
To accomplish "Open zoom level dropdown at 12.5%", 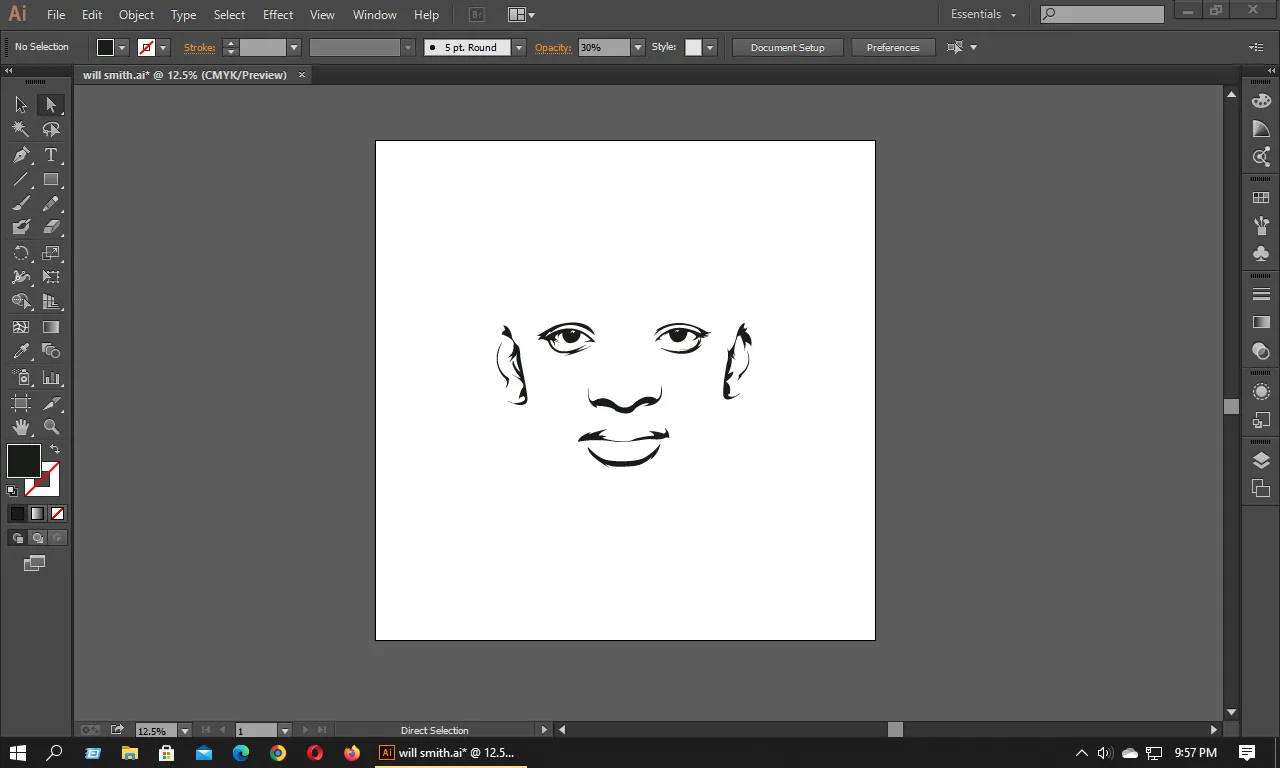I will [184, 731].
